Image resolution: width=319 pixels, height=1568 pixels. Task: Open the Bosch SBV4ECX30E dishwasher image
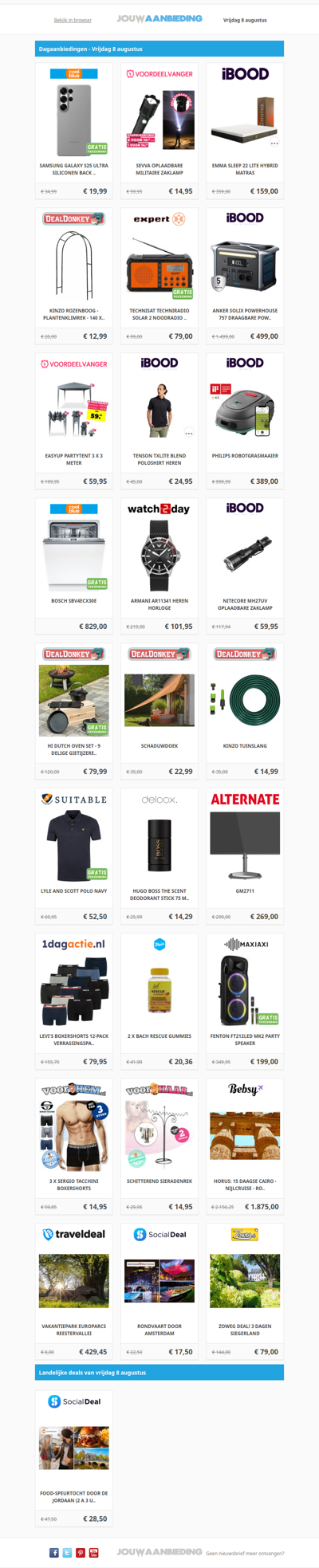[x=73, y=555]
